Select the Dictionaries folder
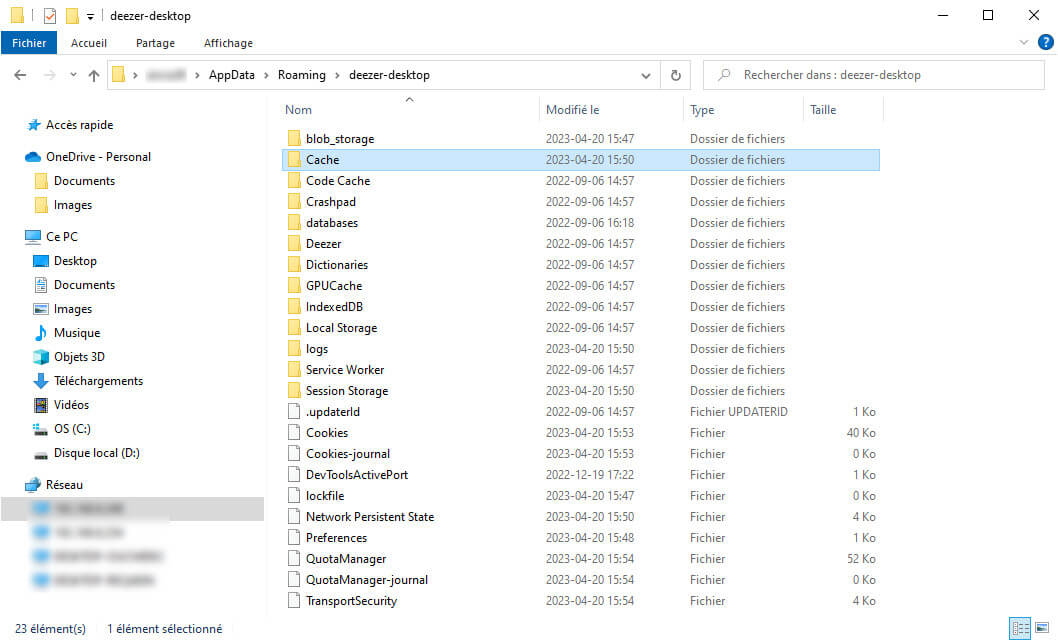Screen dimensions: 1058x641 (x=337, y=264)
